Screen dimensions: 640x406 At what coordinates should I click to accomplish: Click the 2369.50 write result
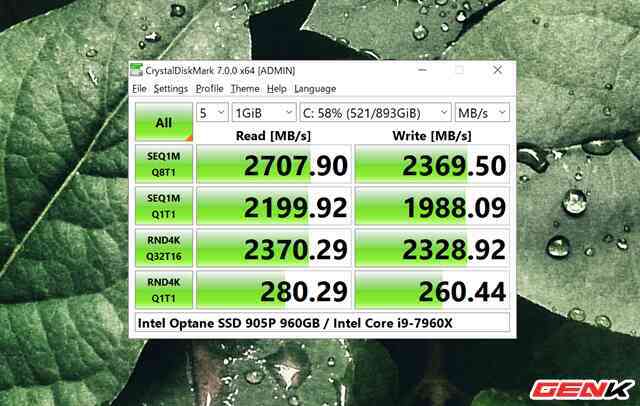pyautogui.click(x=432, y=164)
